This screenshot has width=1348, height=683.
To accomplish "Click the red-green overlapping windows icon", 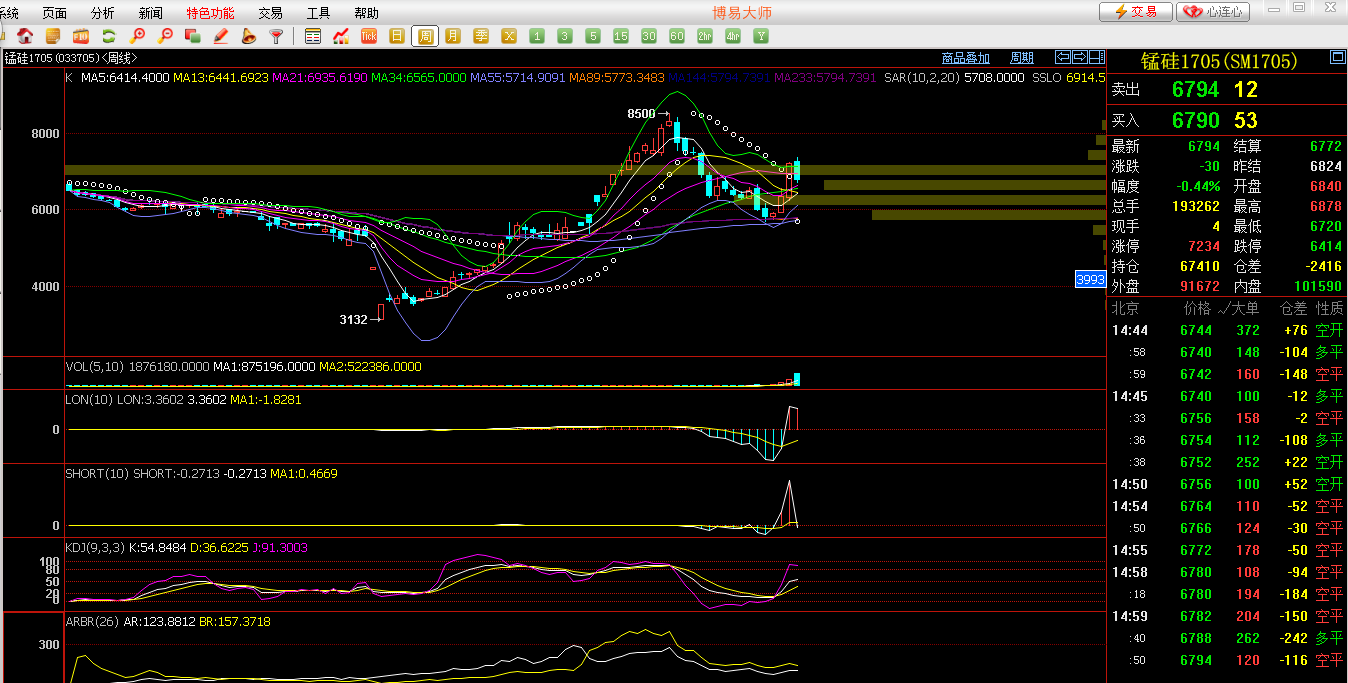I will point(193,36).
